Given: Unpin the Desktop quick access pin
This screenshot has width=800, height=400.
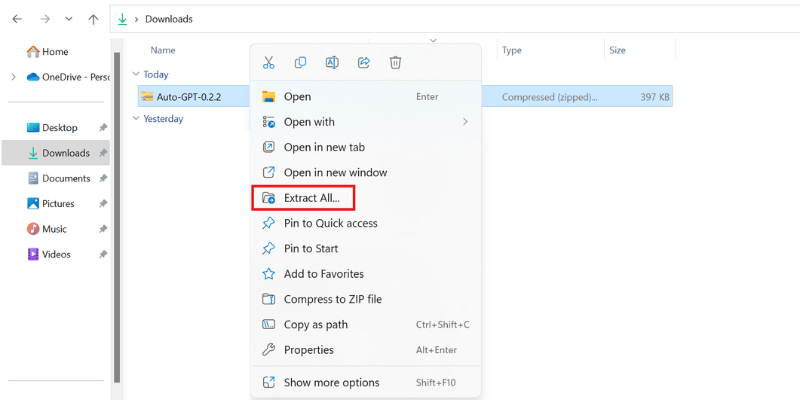Looking at the screenshot, I should pyautogui.click(x=103, y=128).
